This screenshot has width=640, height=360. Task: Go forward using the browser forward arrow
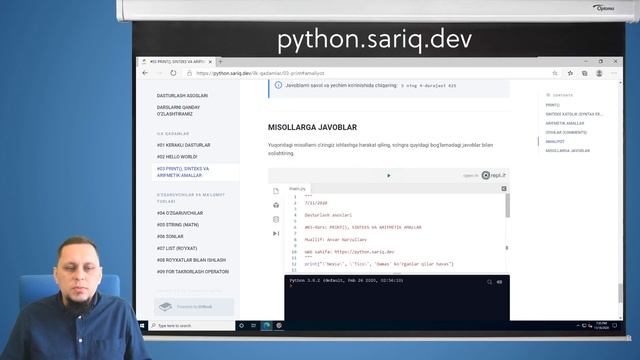click(159, 73)
